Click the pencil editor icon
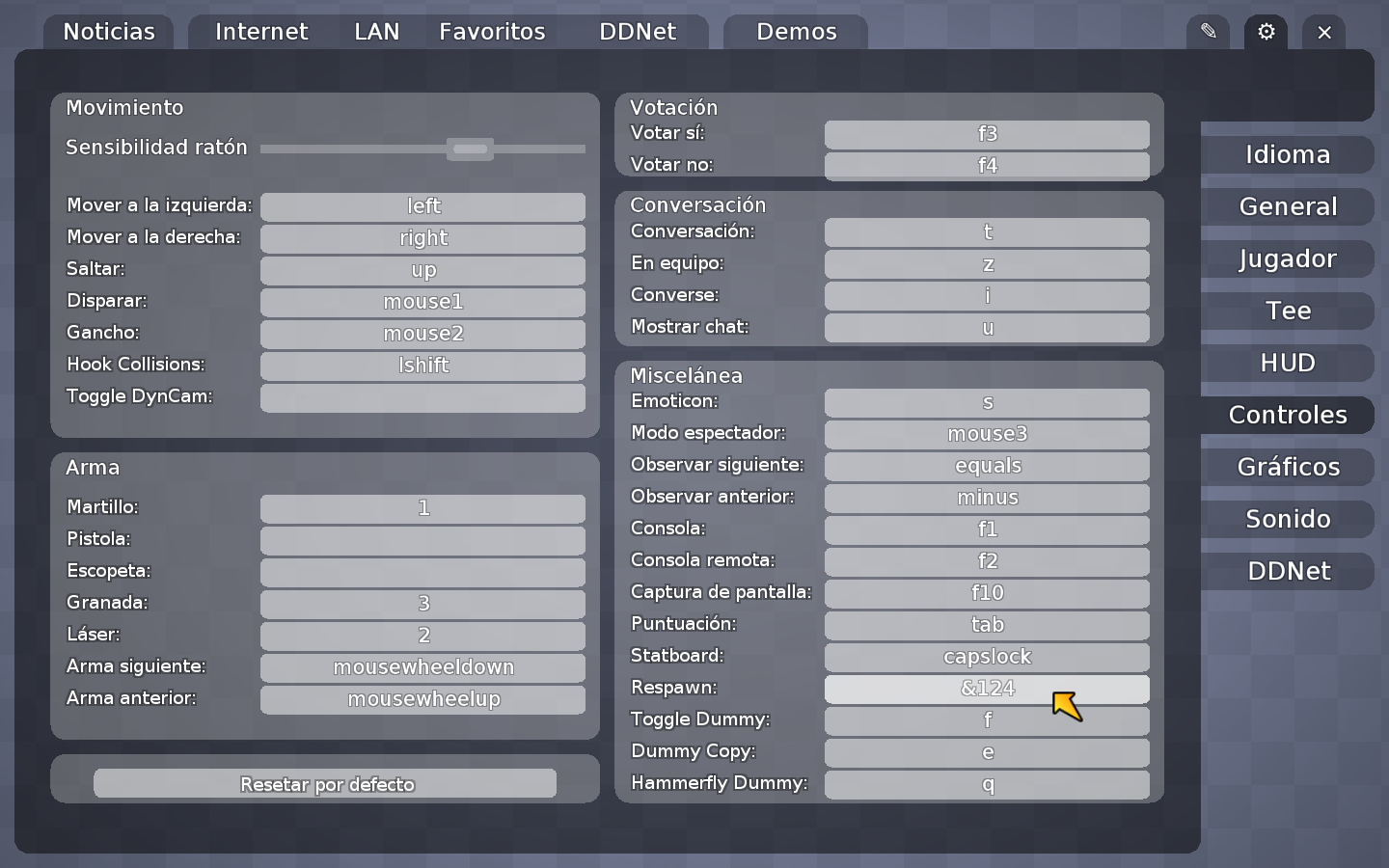Viewport: 1389px width, 868px height. pyautogui.click(x=1208, y=32)
